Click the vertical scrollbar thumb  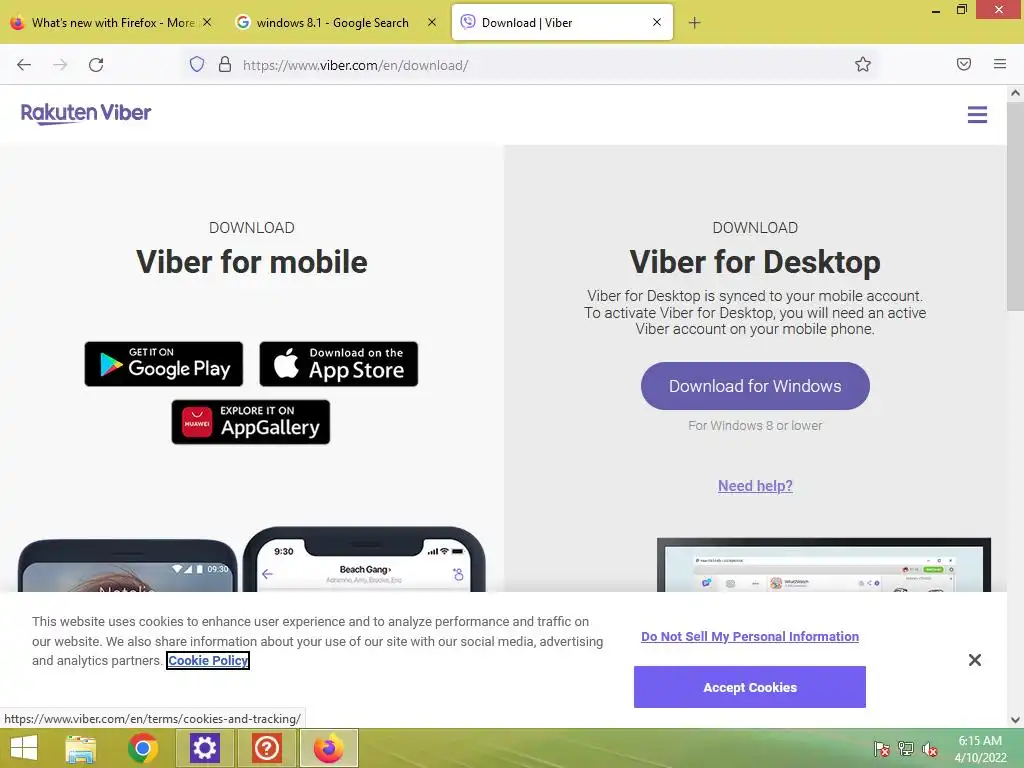[x=1015, y=208]
